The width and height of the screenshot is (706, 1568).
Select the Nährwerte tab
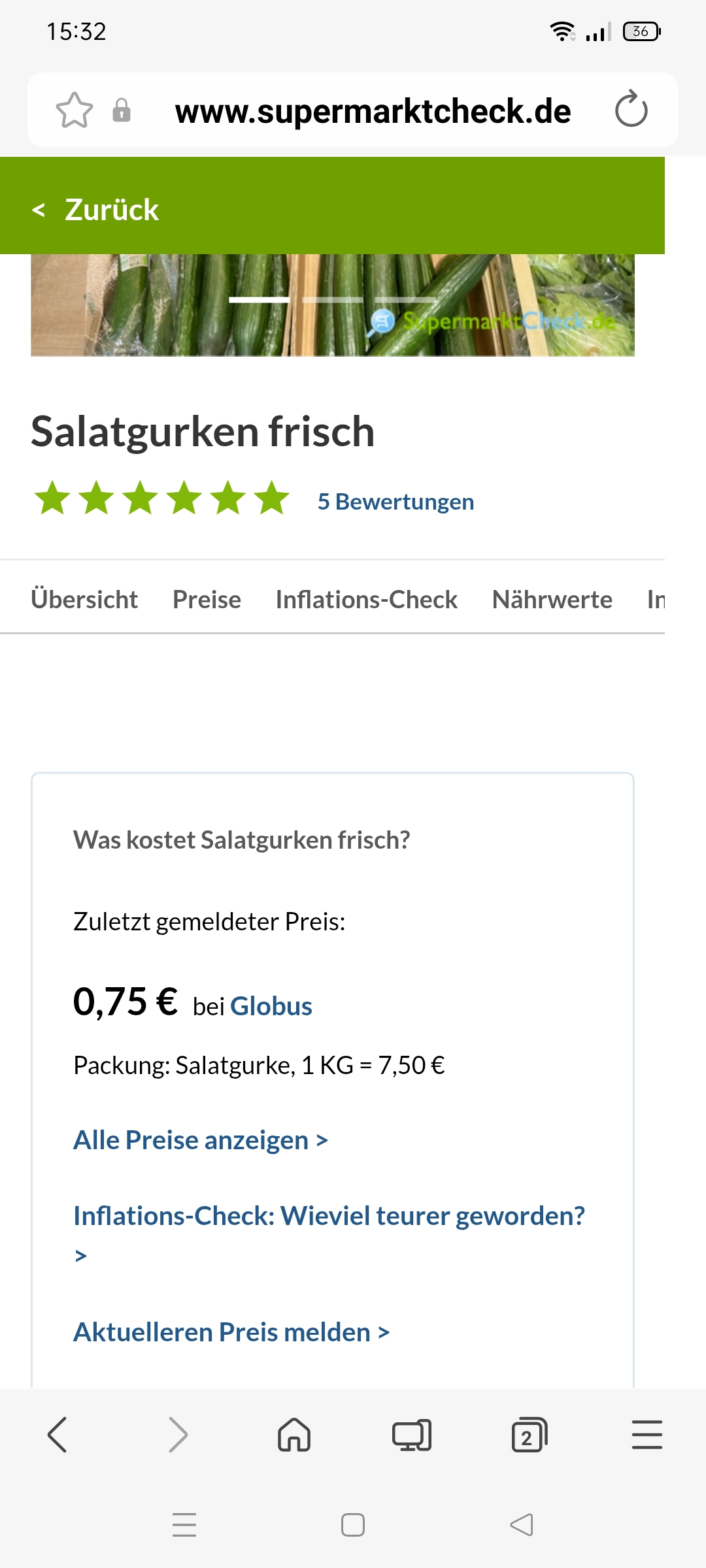coord(552,599)
